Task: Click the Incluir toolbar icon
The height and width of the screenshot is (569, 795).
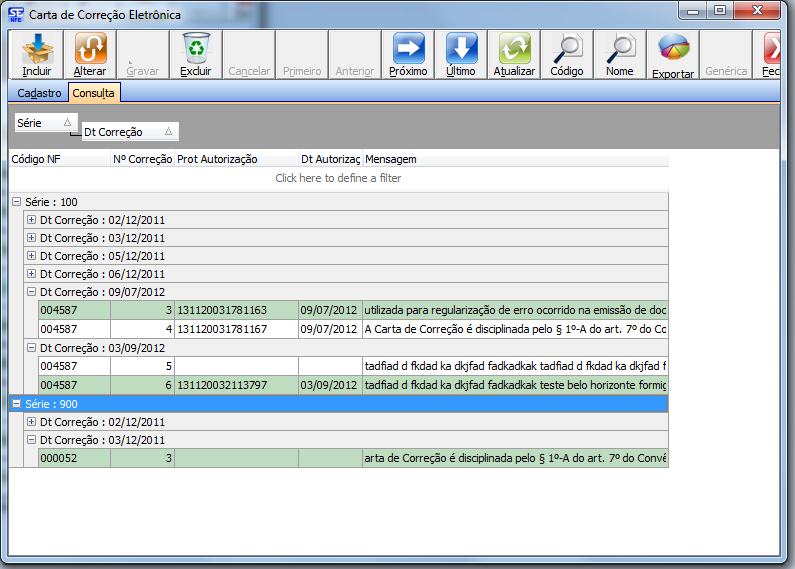Action: [37, 49]
